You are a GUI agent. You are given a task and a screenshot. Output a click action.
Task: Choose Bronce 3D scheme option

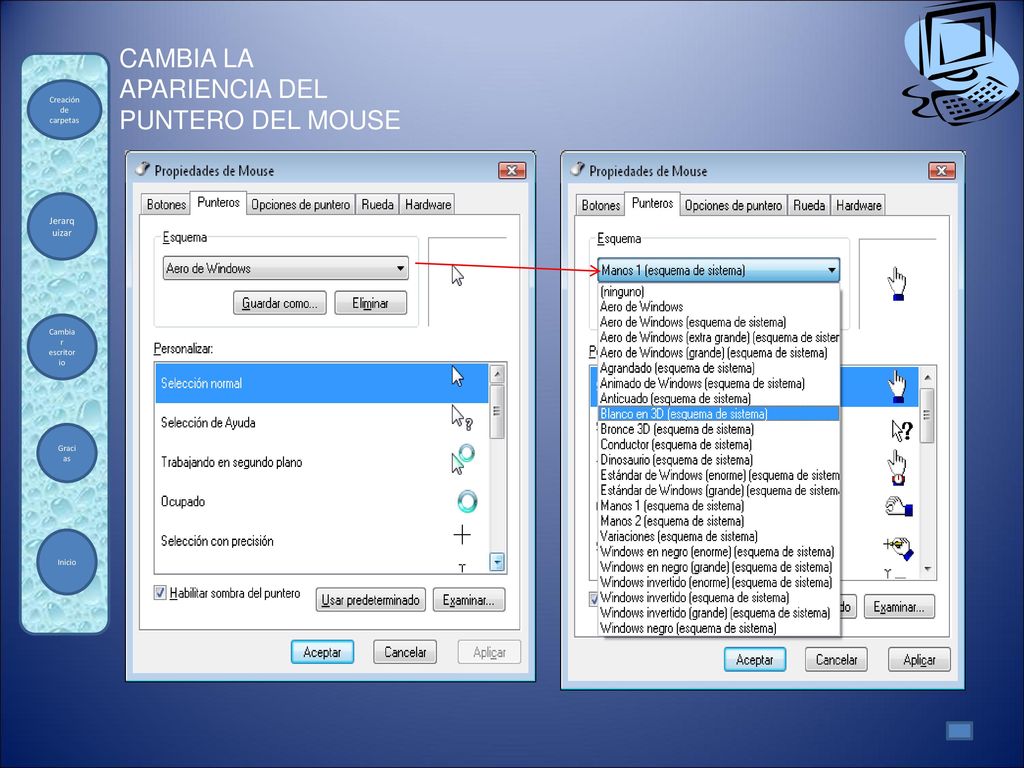point(718,429)
